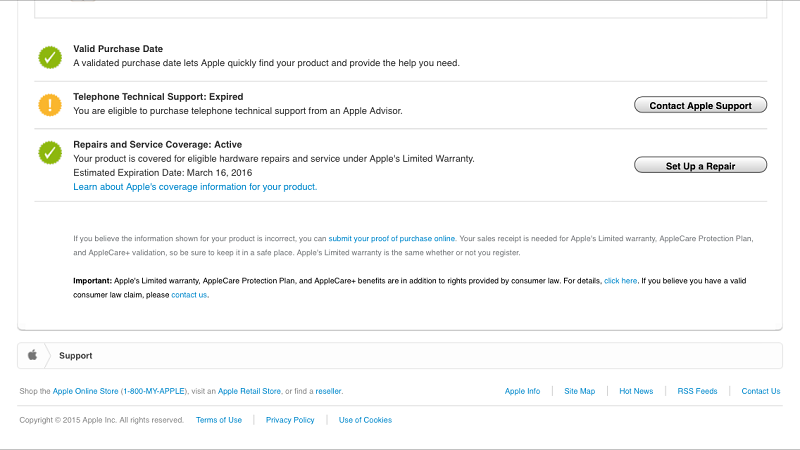Screen dimensions: 800x450
Task: Click the Apple logo icon in the breadcrumb
Action: point(32,355)
